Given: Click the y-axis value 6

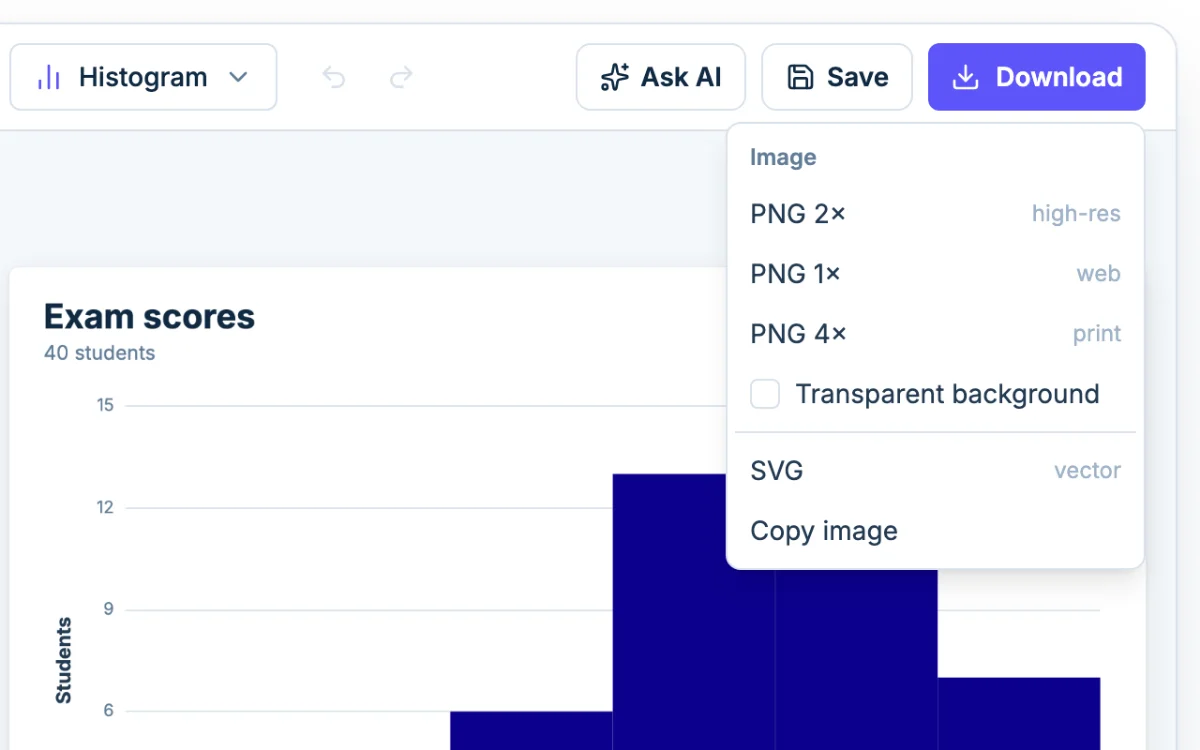Looking at the screenshot, I should [x=108, y=711].
